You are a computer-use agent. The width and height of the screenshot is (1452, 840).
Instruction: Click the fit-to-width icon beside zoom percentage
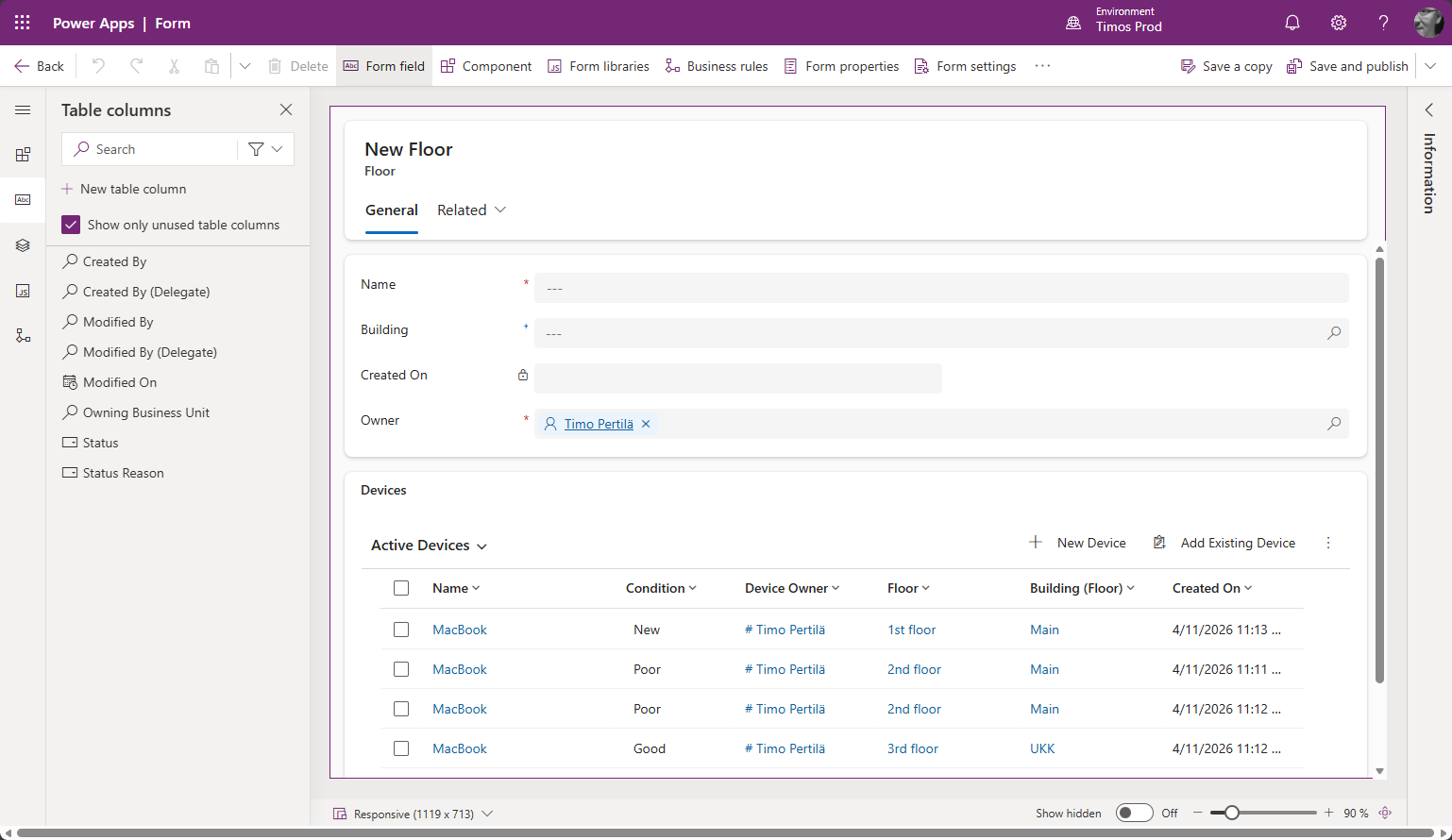1385,813
